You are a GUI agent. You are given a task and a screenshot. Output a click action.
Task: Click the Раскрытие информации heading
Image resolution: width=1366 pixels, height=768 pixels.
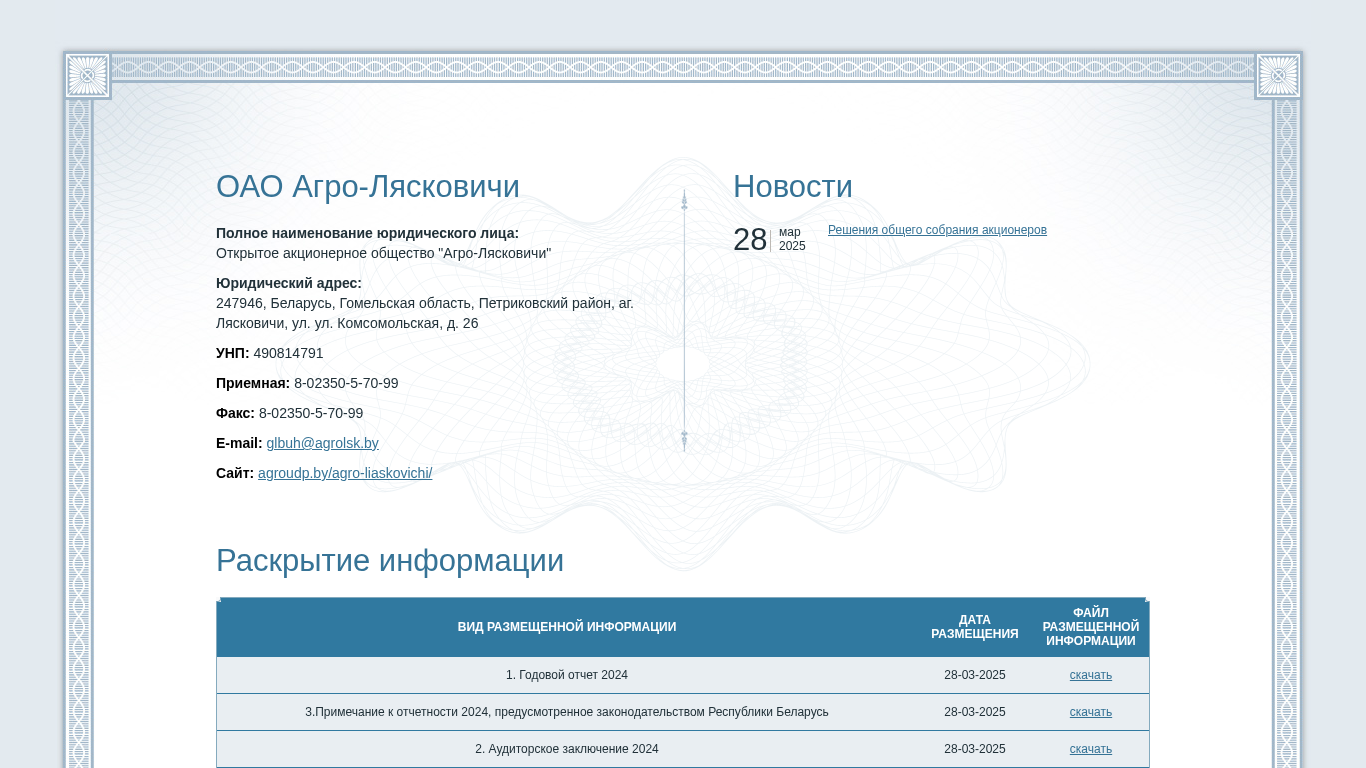pyautogui.click(x=390, y=561)
